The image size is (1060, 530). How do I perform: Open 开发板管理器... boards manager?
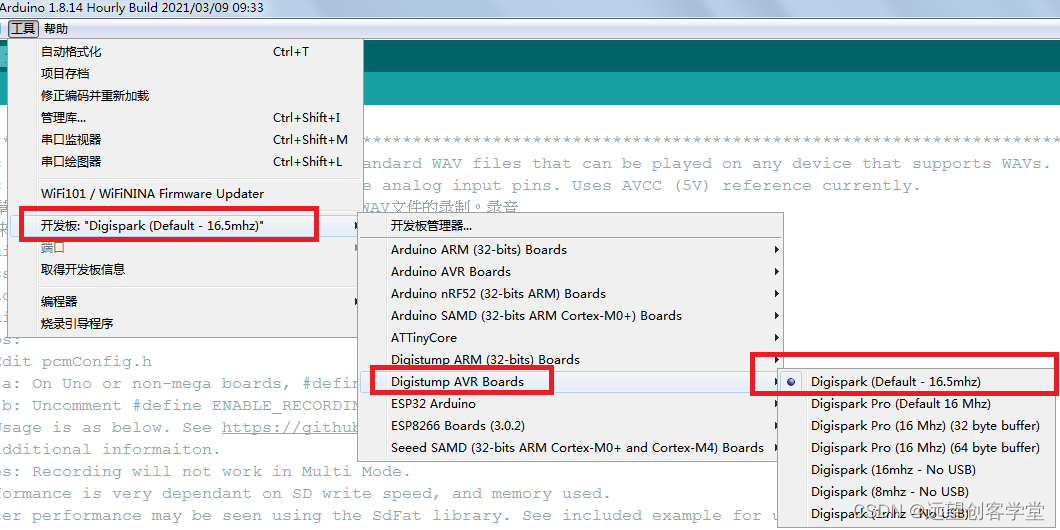(571, 226)
